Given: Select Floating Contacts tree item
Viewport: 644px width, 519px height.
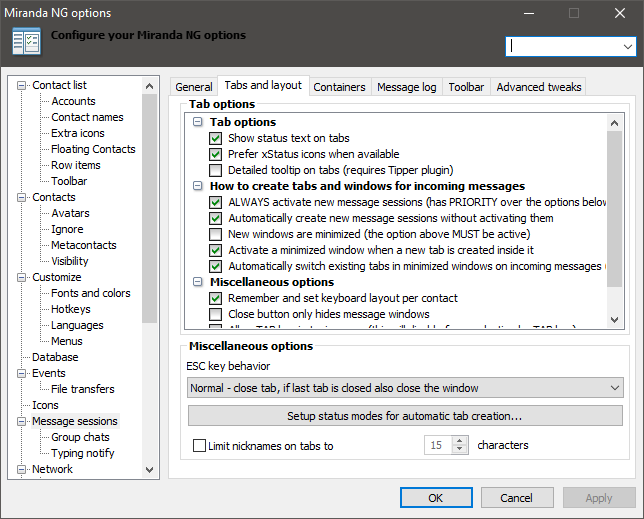Looking at the screenshot, I should tap(93, 149).
